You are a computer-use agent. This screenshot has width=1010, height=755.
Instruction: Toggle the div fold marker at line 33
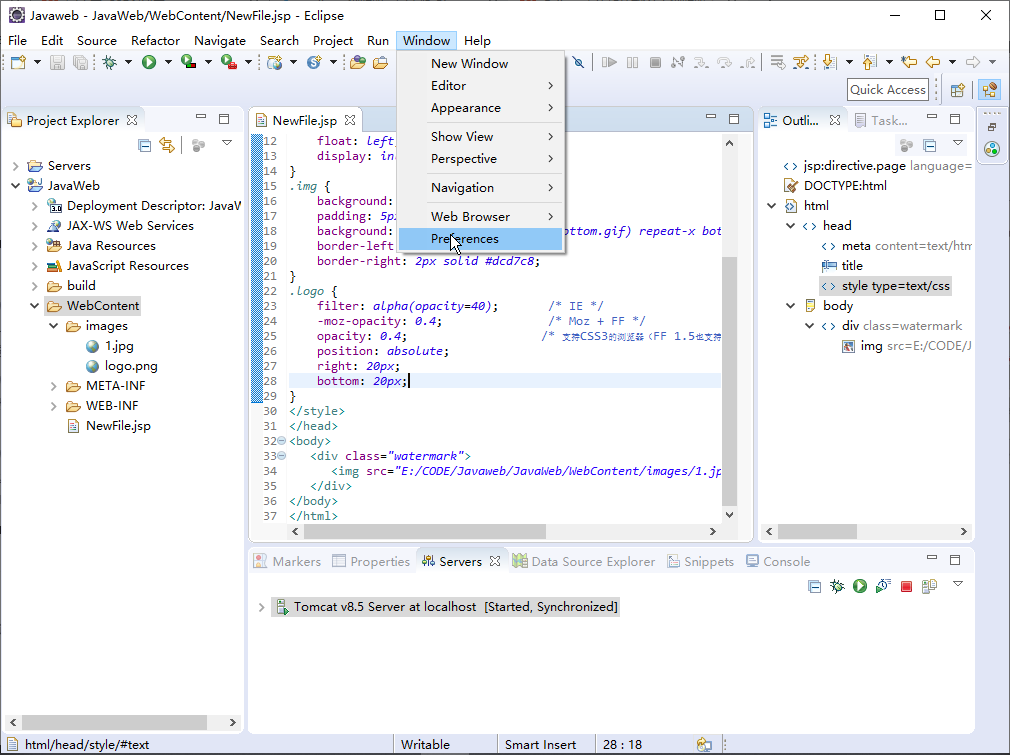click(x=281, y=455)
